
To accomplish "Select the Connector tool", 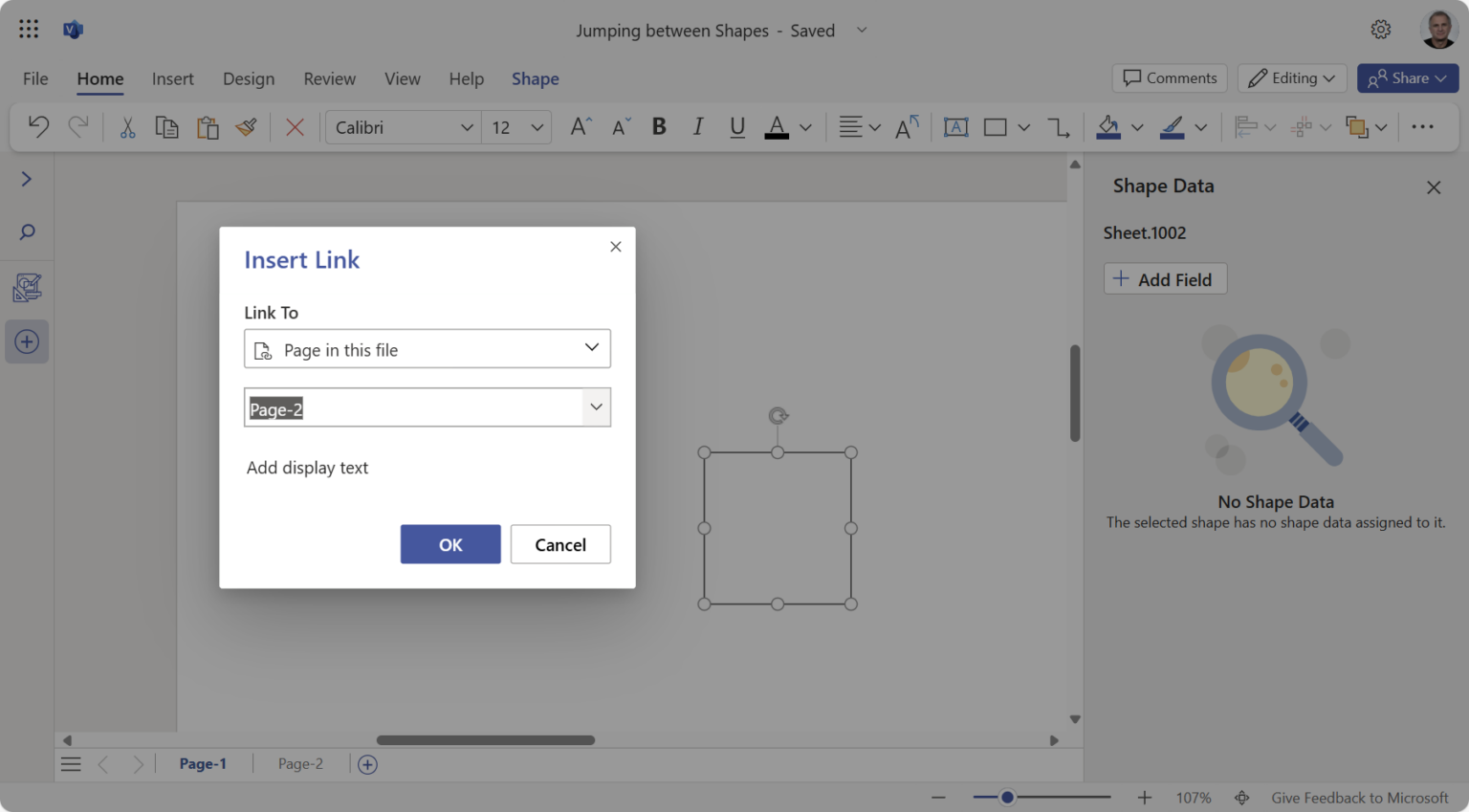I will click(1059, 126).
